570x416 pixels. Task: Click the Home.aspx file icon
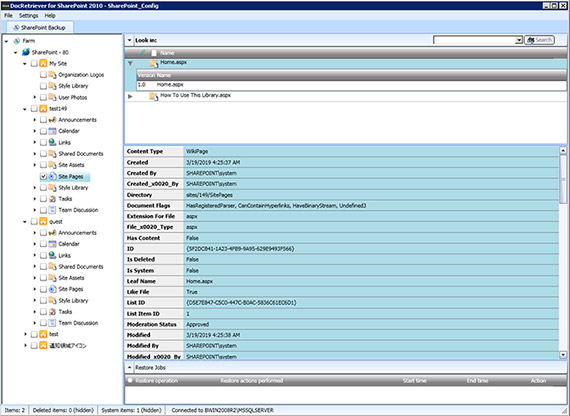154,63
